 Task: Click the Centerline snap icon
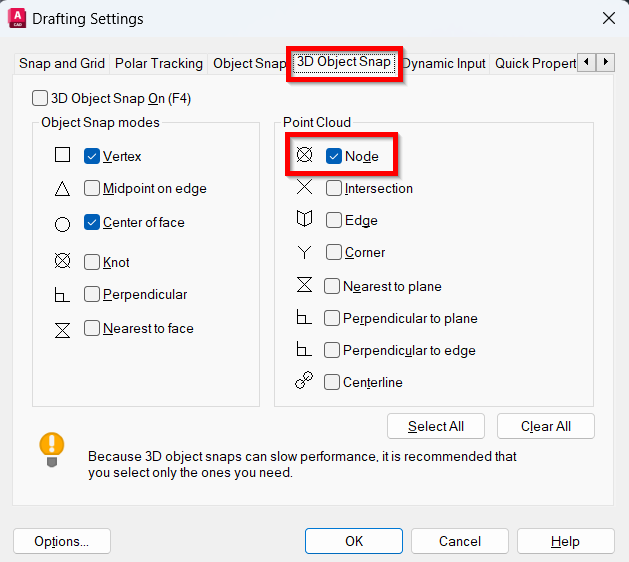tap(305, 381)
